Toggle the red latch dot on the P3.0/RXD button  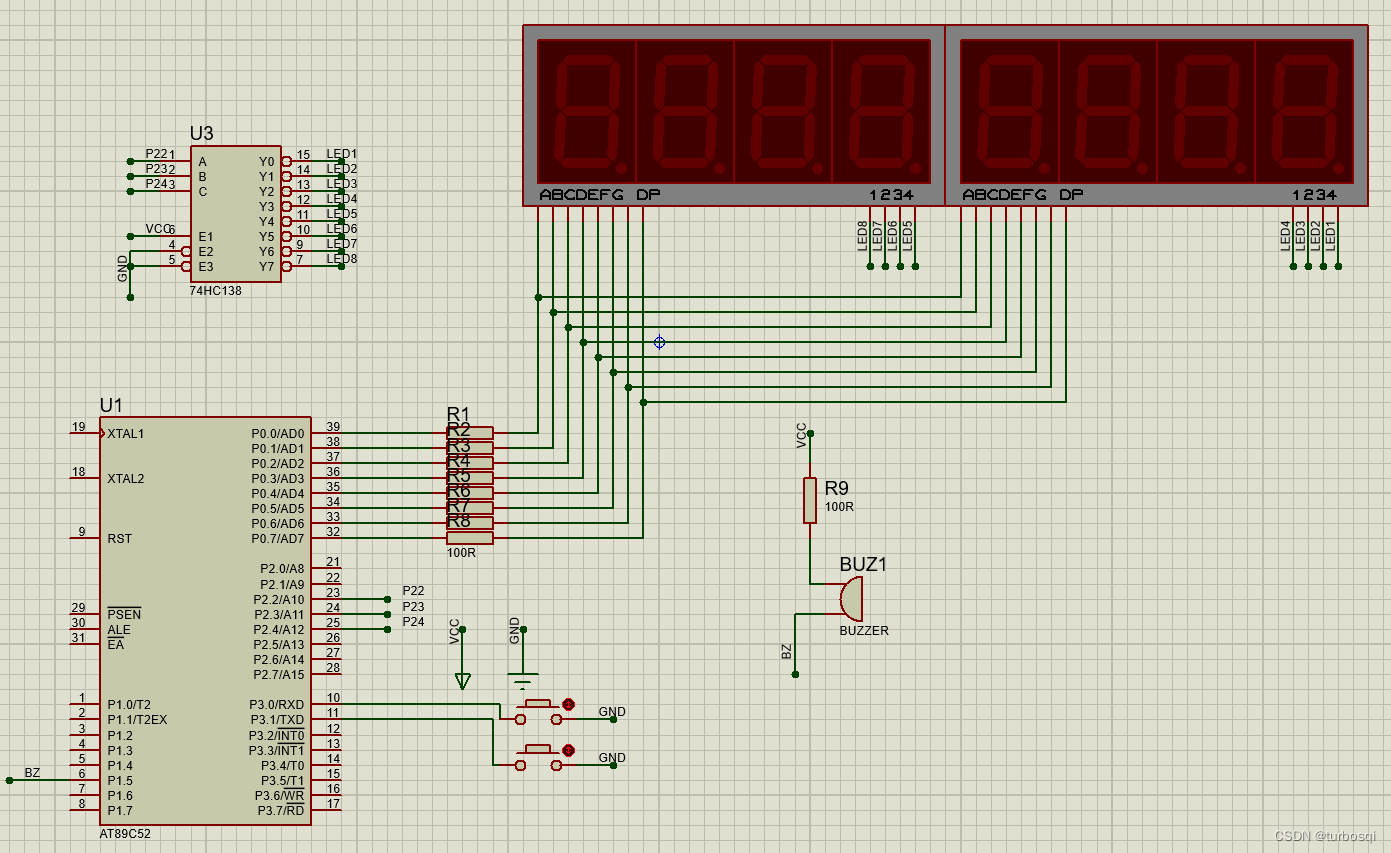click(568, 704)
